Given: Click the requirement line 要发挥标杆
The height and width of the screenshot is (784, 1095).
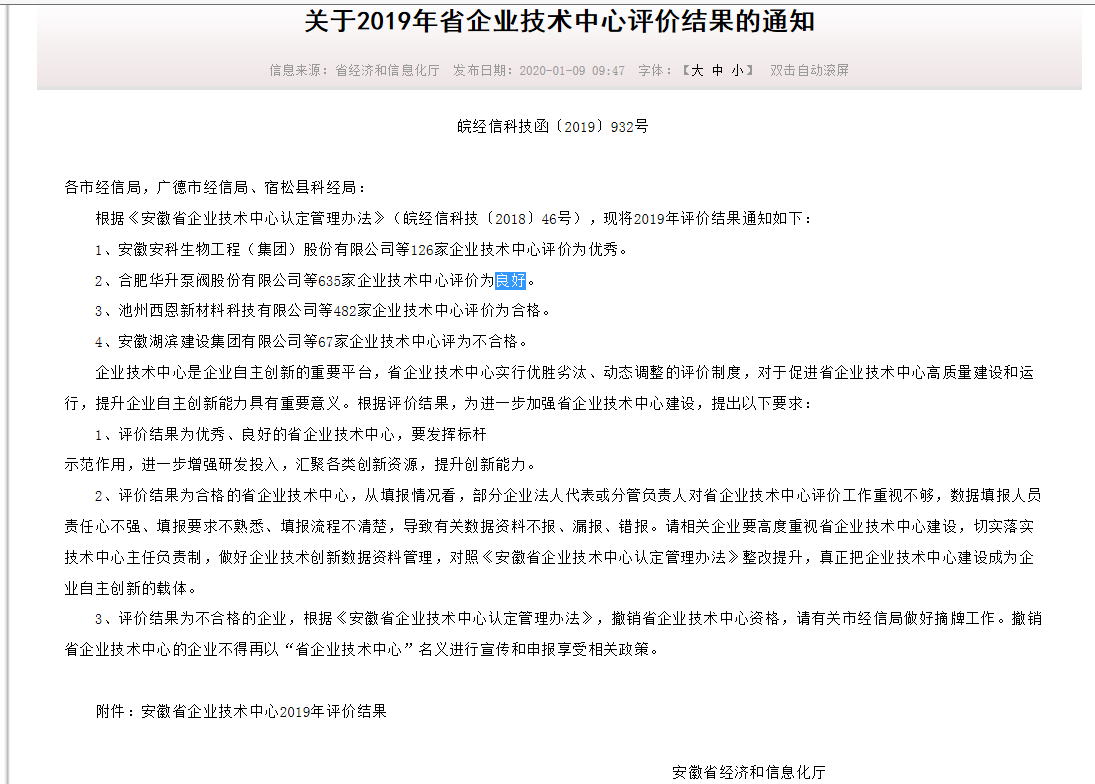Looking at the screenshot, I should [x=291, y=434].
